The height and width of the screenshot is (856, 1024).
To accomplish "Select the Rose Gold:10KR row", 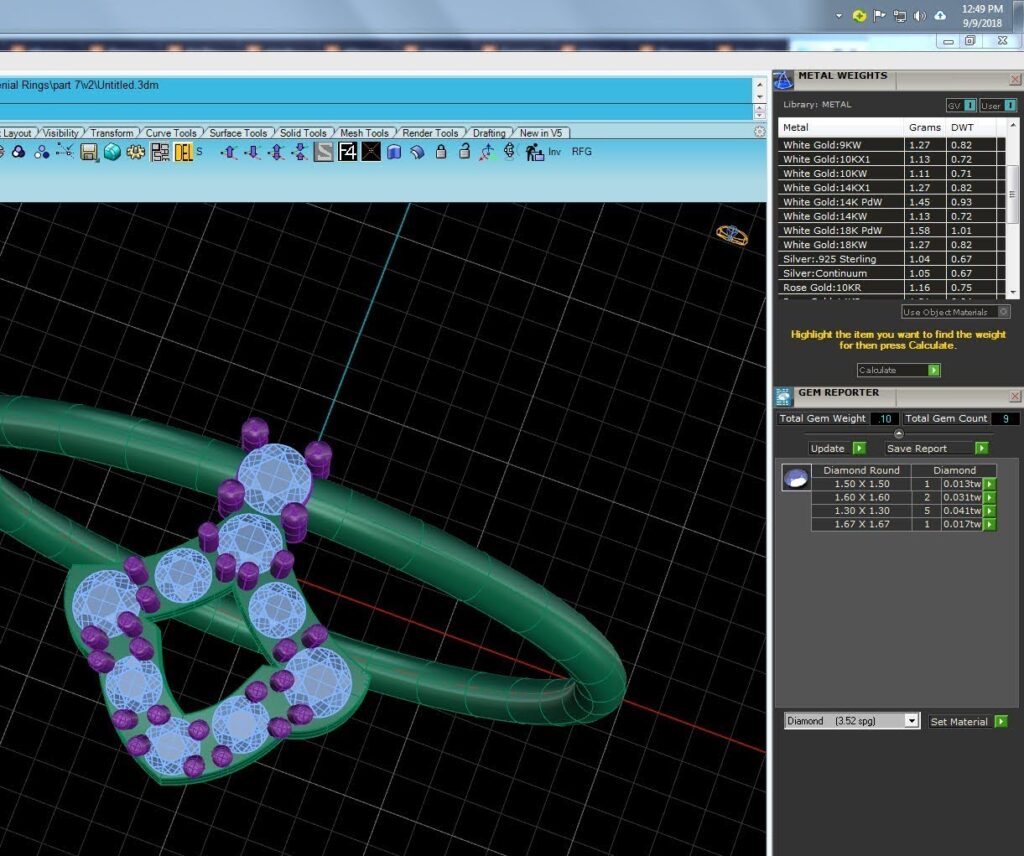I will (891, 287).
